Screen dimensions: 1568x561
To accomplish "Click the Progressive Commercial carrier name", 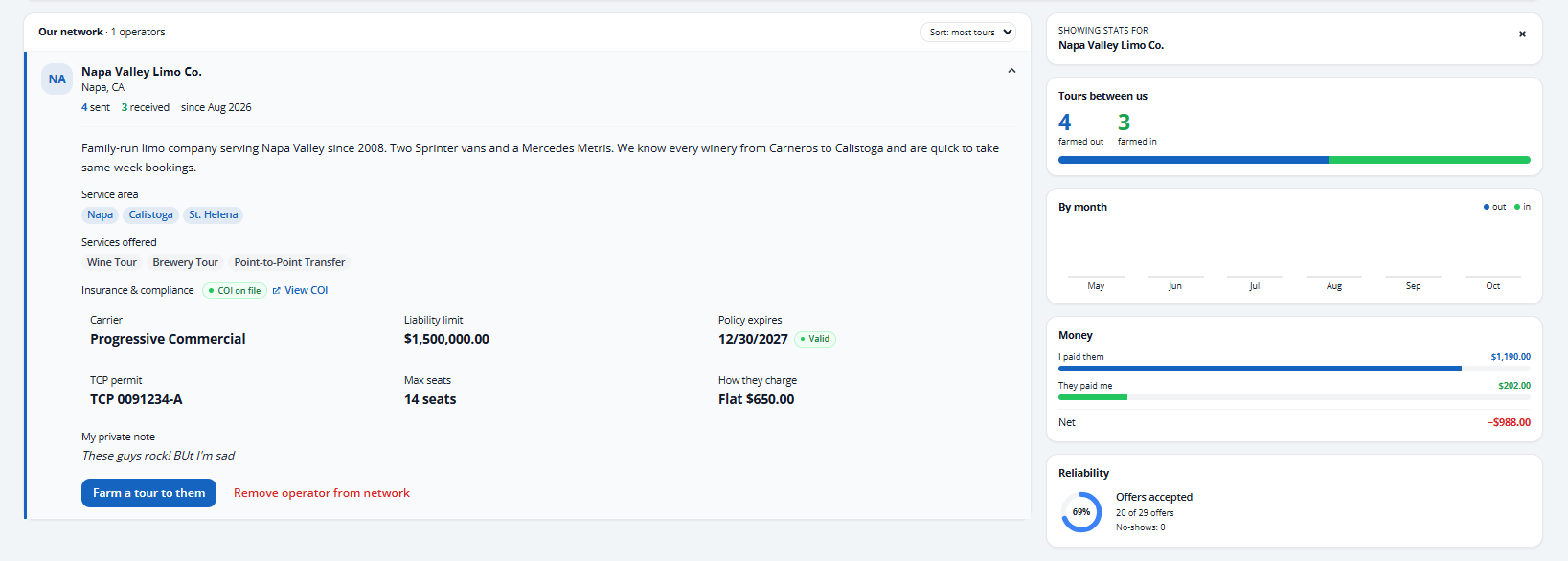I will click(168, 340).
